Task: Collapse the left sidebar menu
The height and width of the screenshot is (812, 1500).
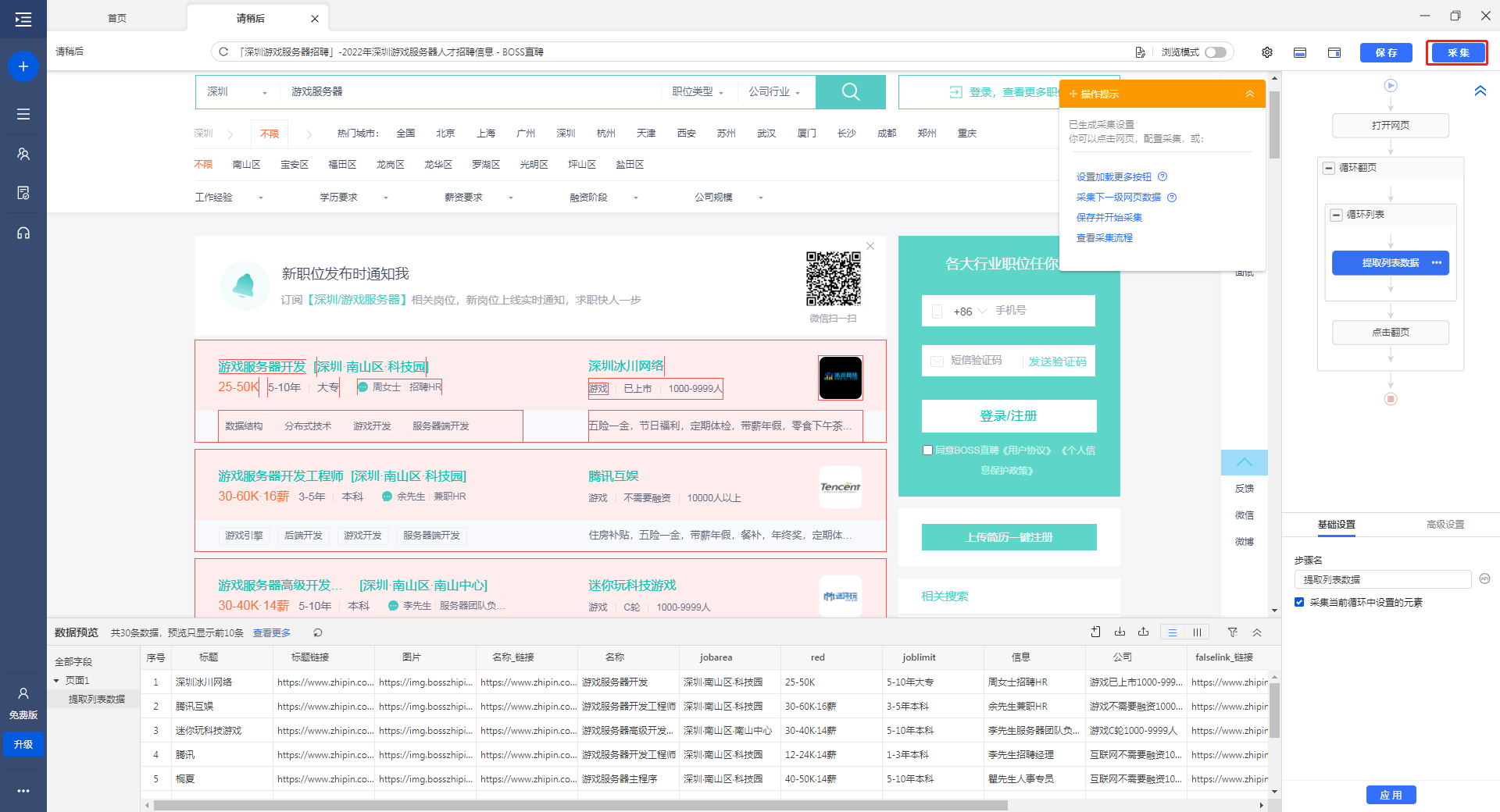Action: point(23,20)
